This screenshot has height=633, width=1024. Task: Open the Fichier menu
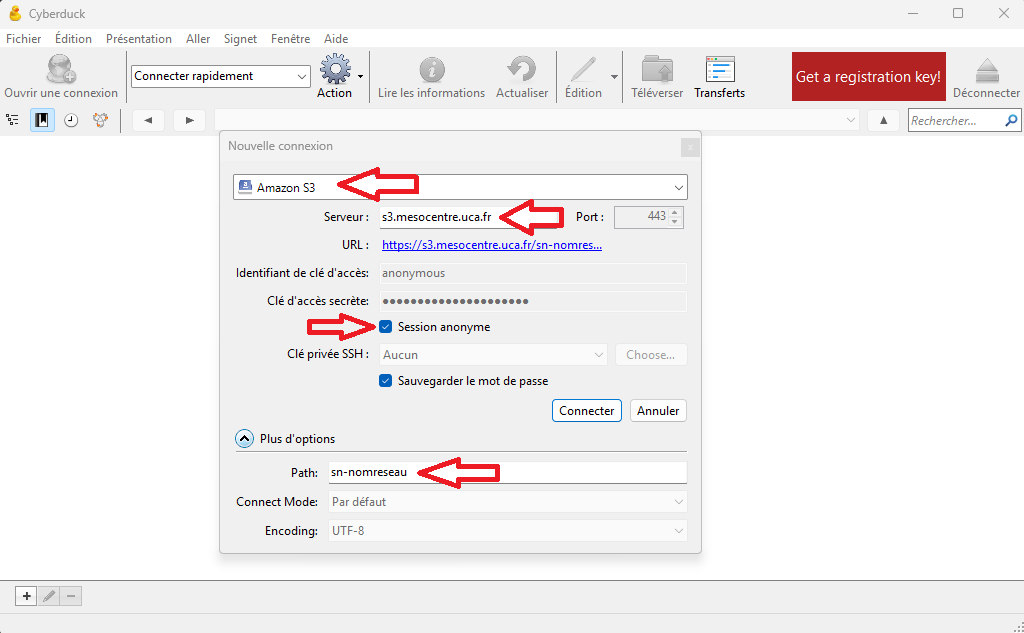(x=24, y=39)
